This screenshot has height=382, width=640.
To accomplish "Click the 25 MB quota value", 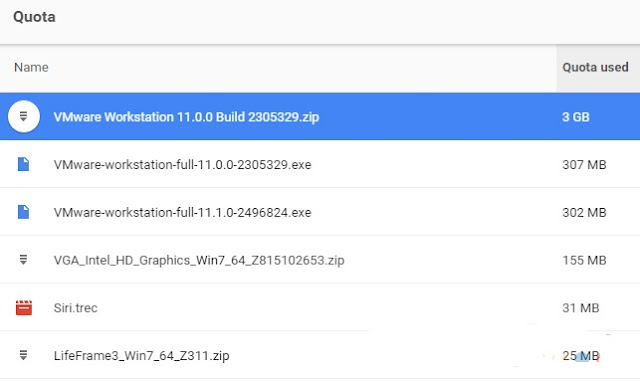I will point(580,355).
